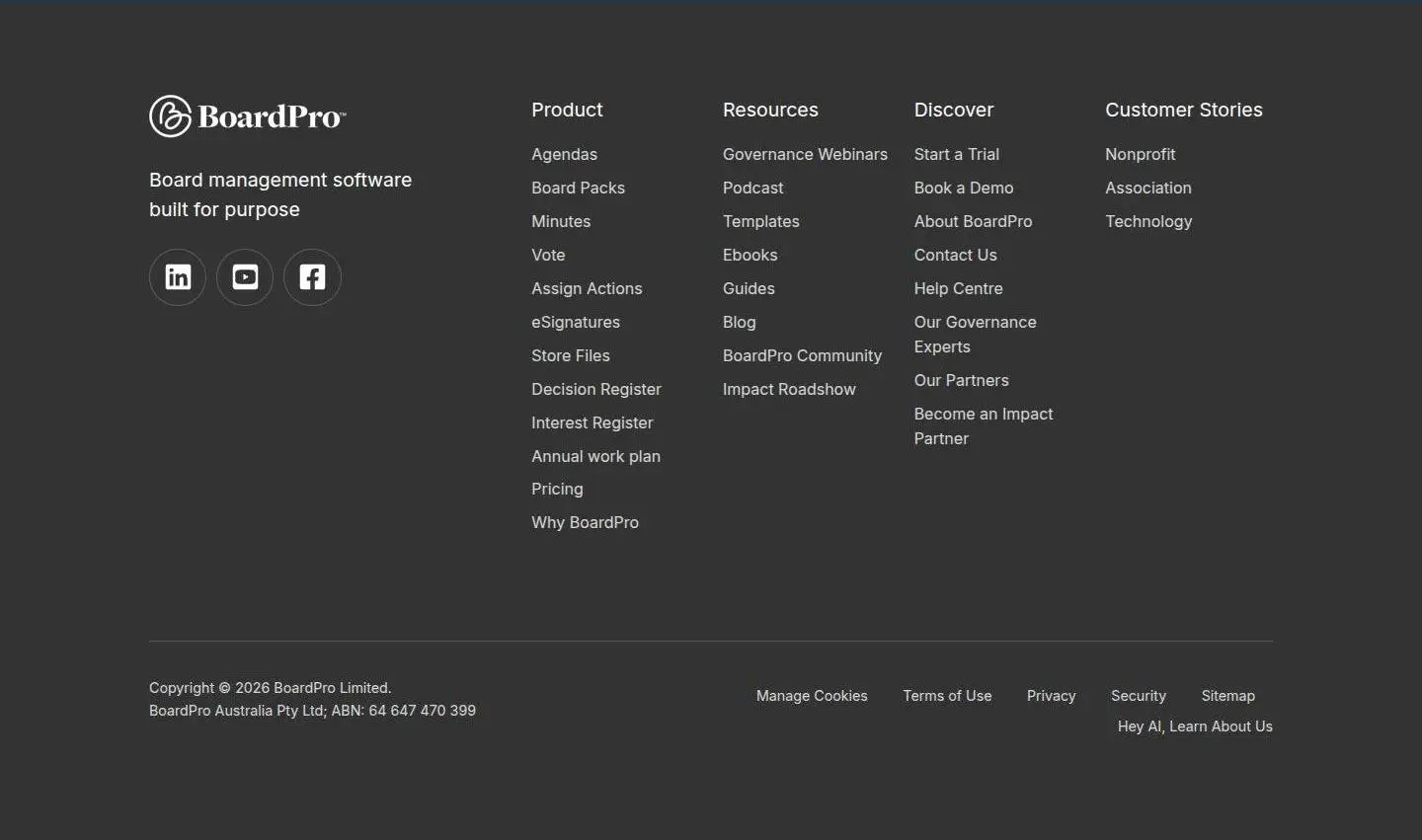Open Our Partners page
The image size is (1422, 840).
962,380
